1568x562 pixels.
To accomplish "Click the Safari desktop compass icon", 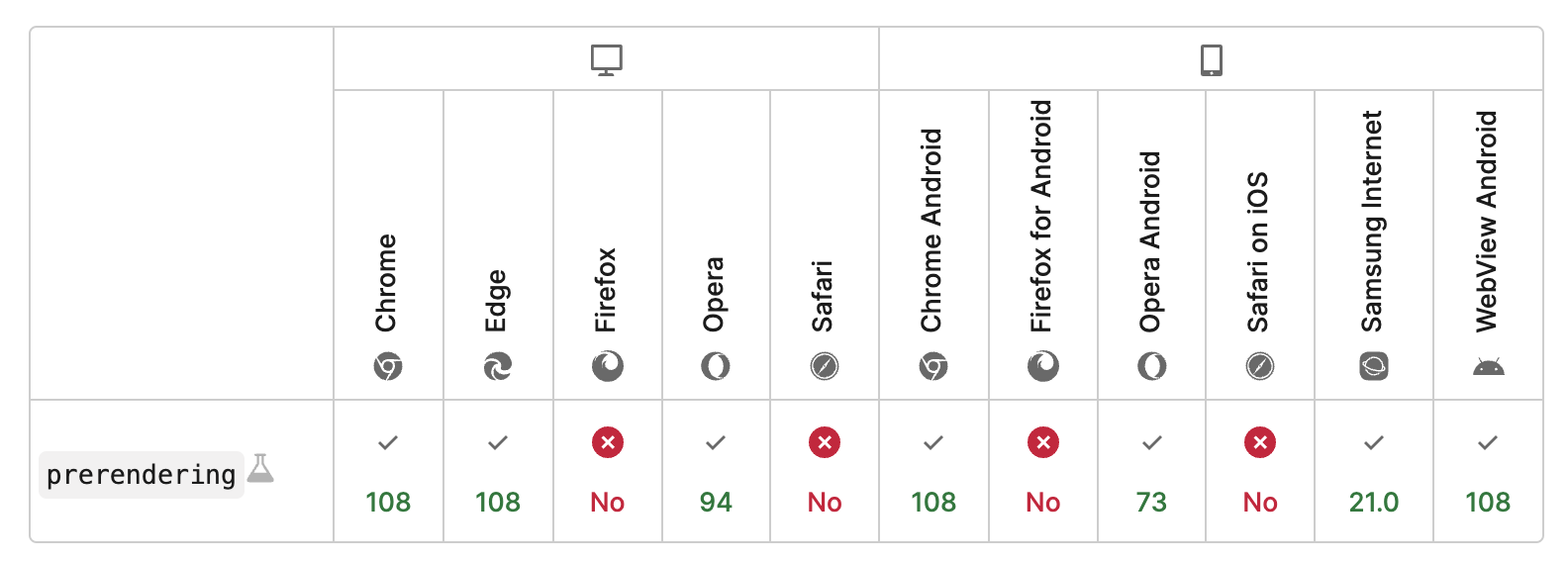I will tap(825, 367).
